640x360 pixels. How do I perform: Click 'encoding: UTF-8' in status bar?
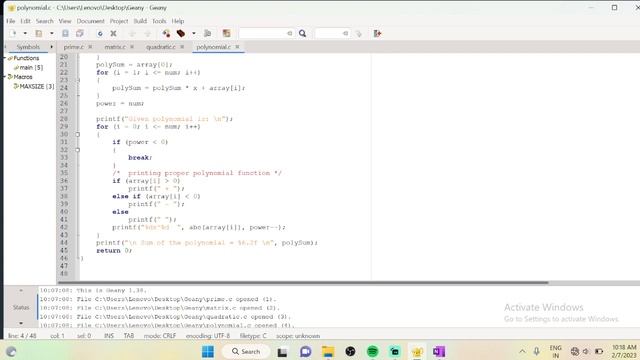208,336
